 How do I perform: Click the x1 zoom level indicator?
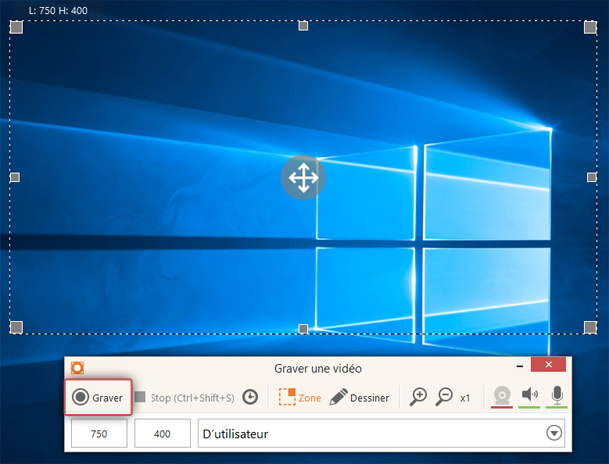[x=465, y=398]
